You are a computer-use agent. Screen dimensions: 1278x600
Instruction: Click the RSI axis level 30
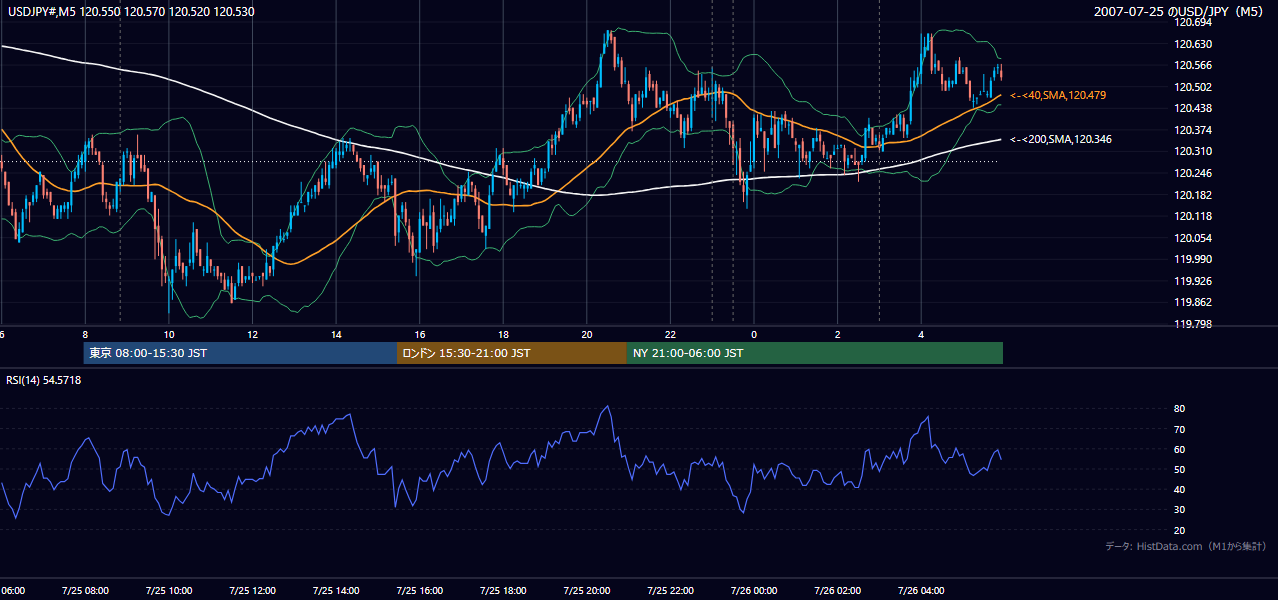(x=1180, y=510)
